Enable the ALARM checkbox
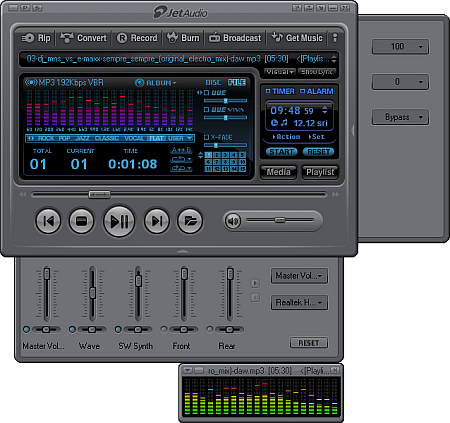The image size is (450, 423). click(302, 91)
